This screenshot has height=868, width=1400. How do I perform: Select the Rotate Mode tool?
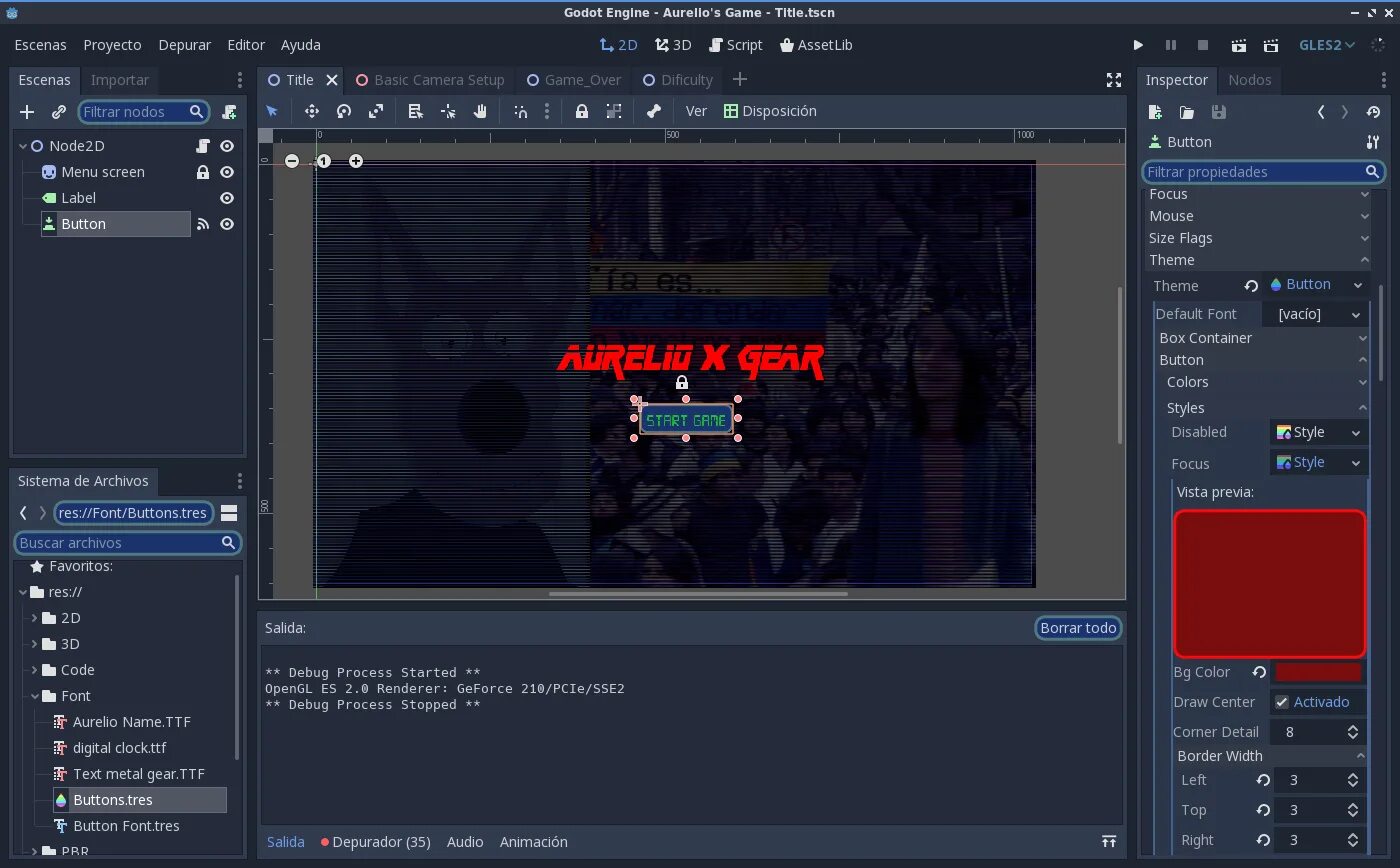tap(343, 111)
